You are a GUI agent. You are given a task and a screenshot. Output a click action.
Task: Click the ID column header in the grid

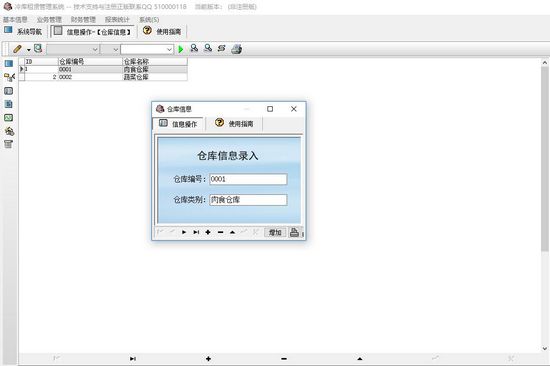[x=41, y=62]
